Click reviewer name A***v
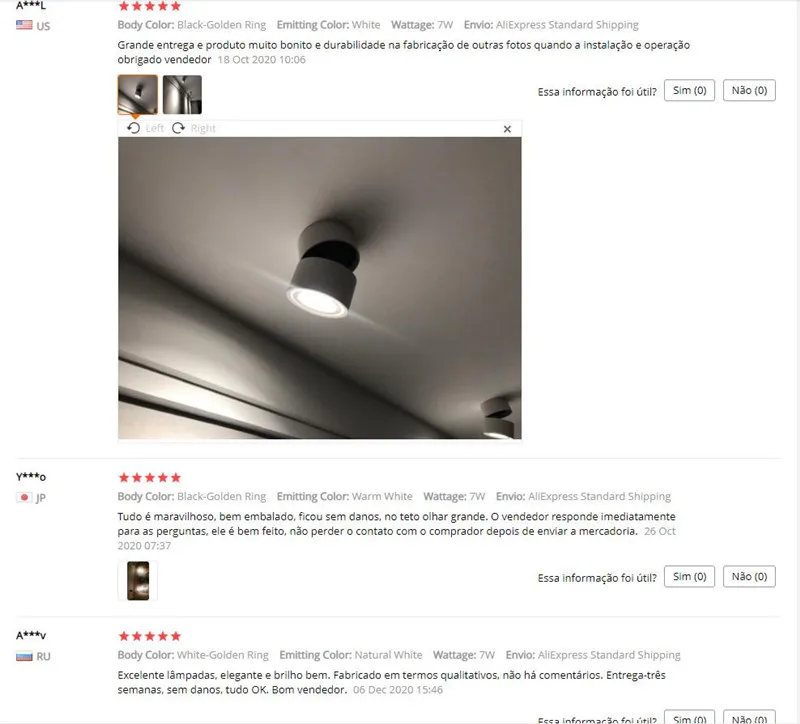 click(31, 636)
